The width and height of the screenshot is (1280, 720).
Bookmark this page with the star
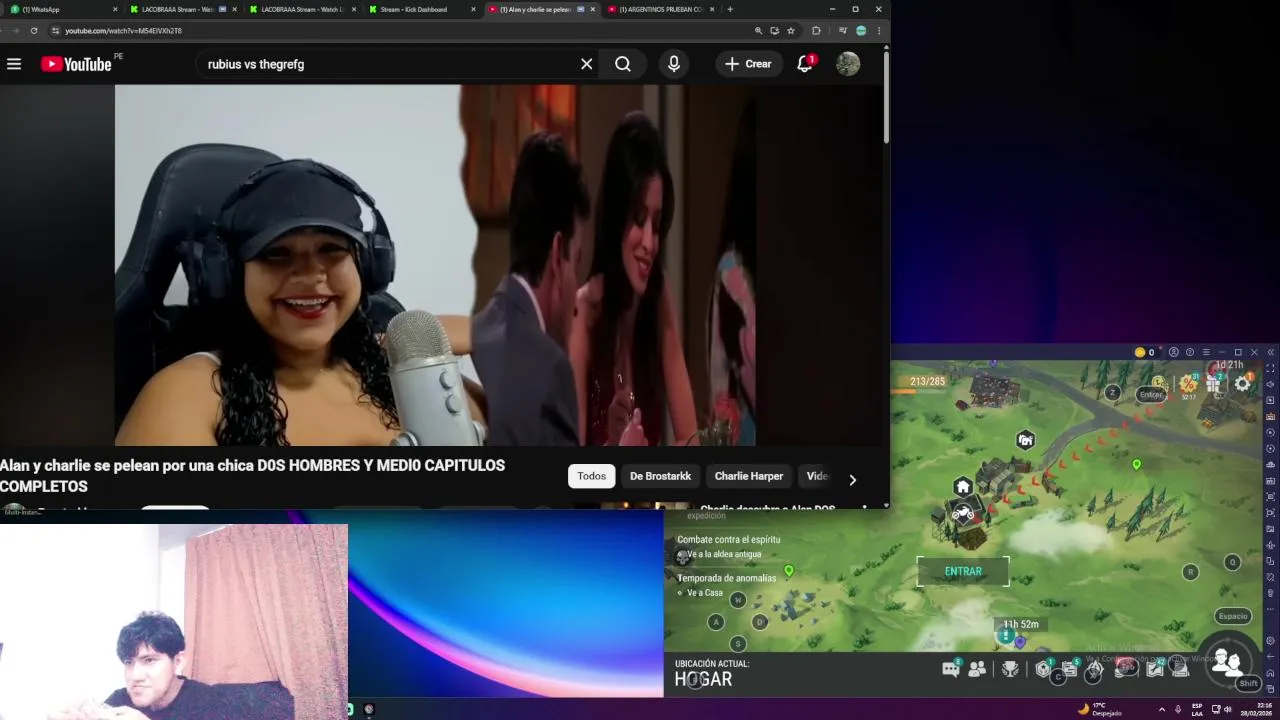coord(791,31)
